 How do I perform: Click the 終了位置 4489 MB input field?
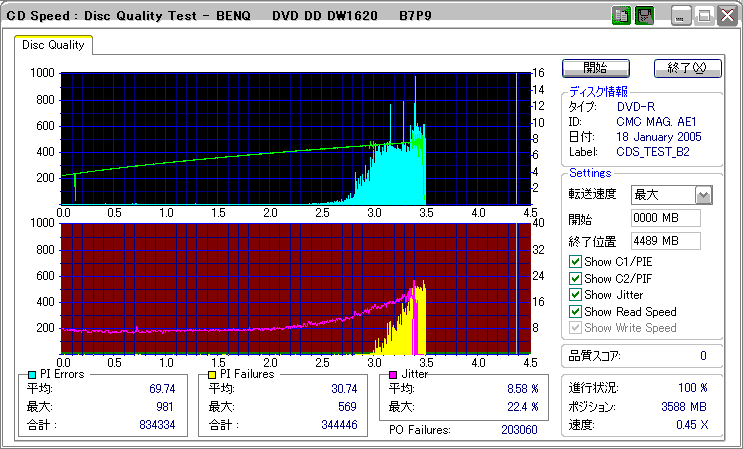click(x=666, y=241)
